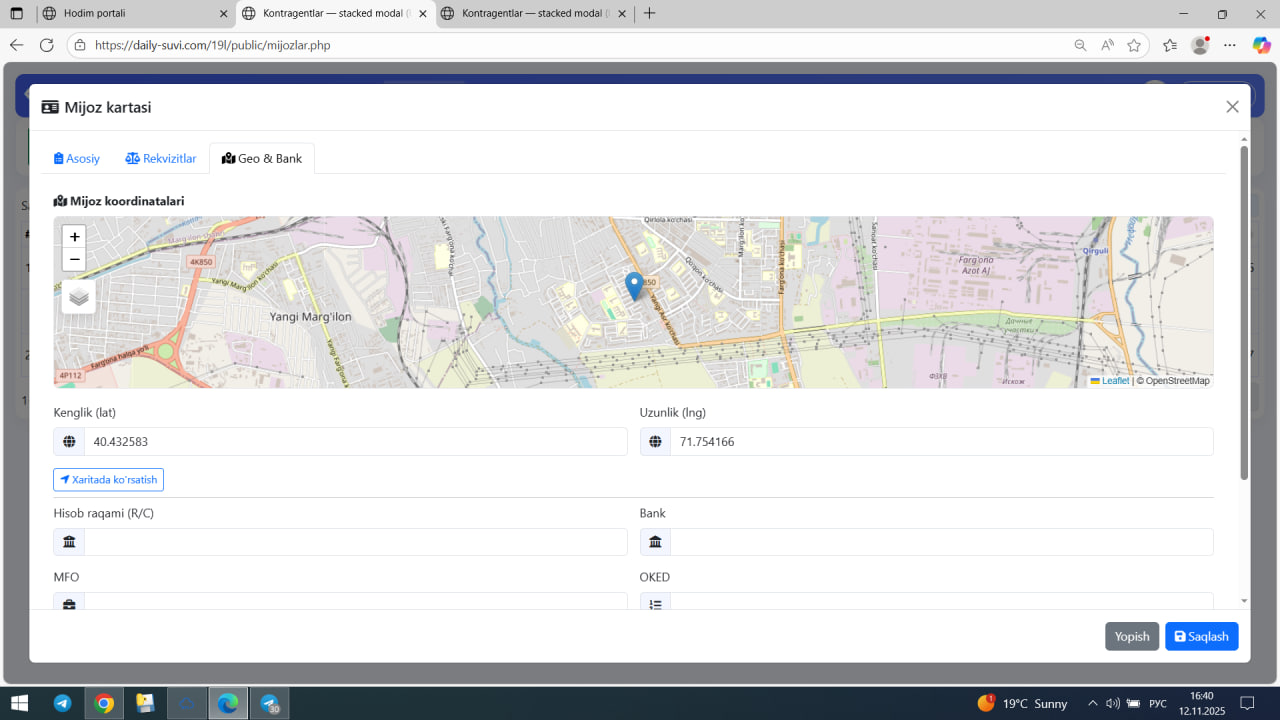
Task: Add page to favorites star icon
Action: click(1134, 45)
